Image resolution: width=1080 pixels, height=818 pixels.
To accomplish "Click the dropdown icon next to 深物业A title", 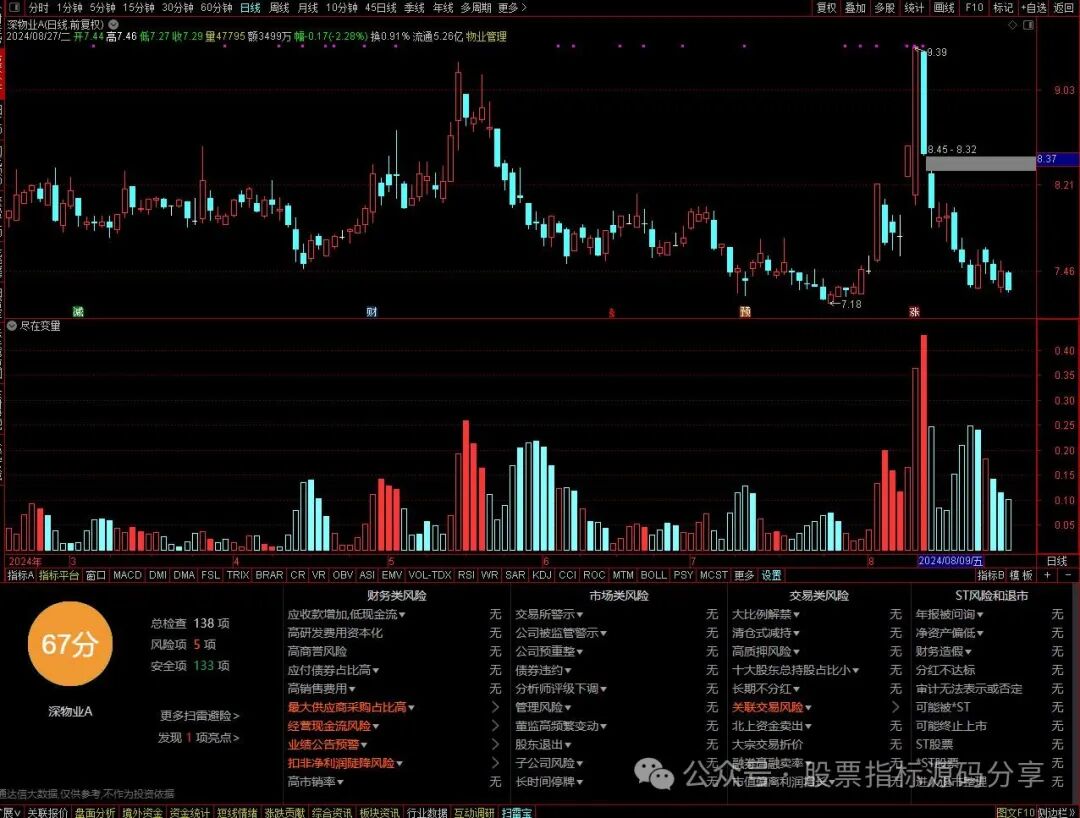I will tap(114, 24).
